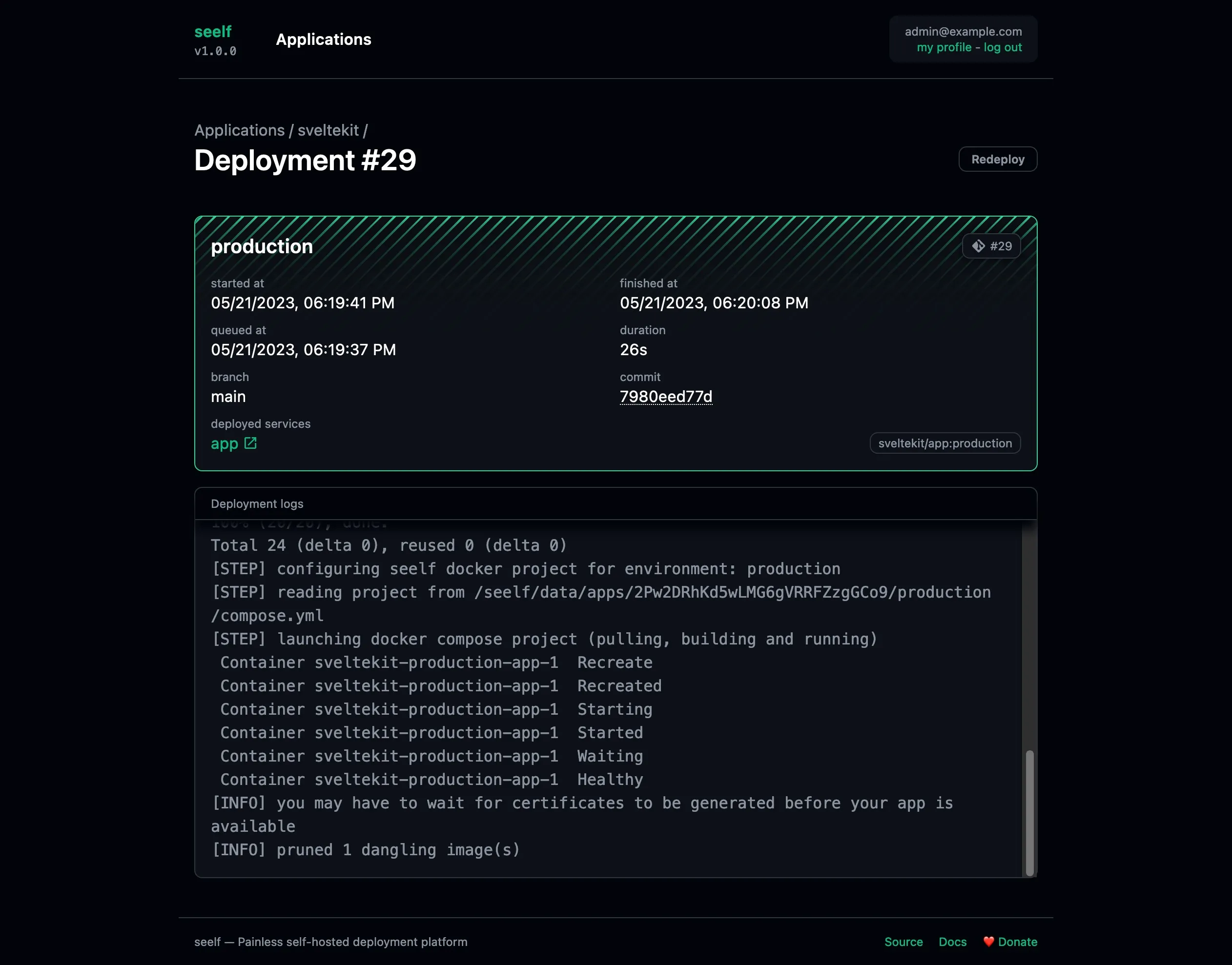
Task: Open the external link icon next to app
Action: click(x=250, y=443)
